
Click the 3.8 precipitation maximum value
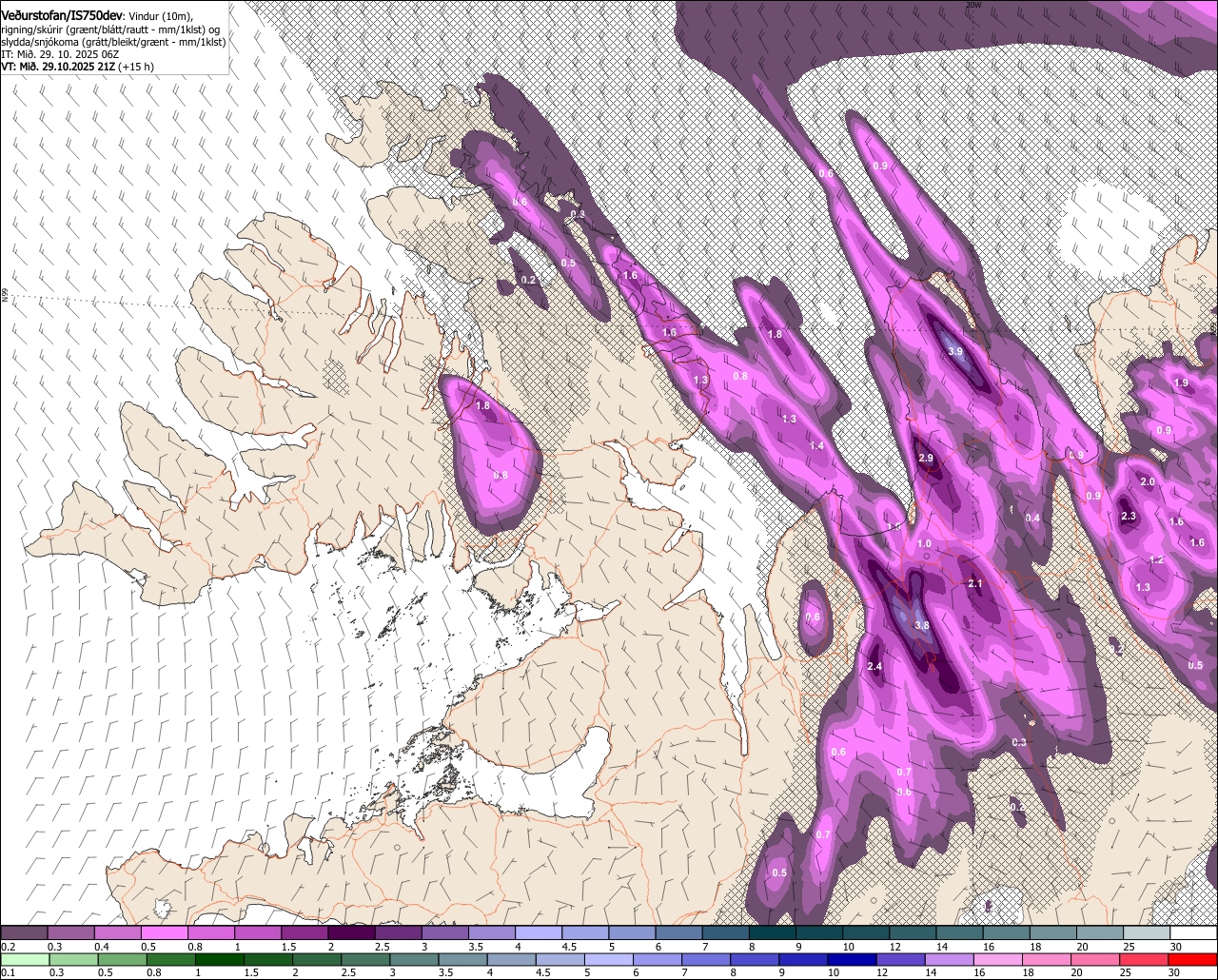(921, 625)
